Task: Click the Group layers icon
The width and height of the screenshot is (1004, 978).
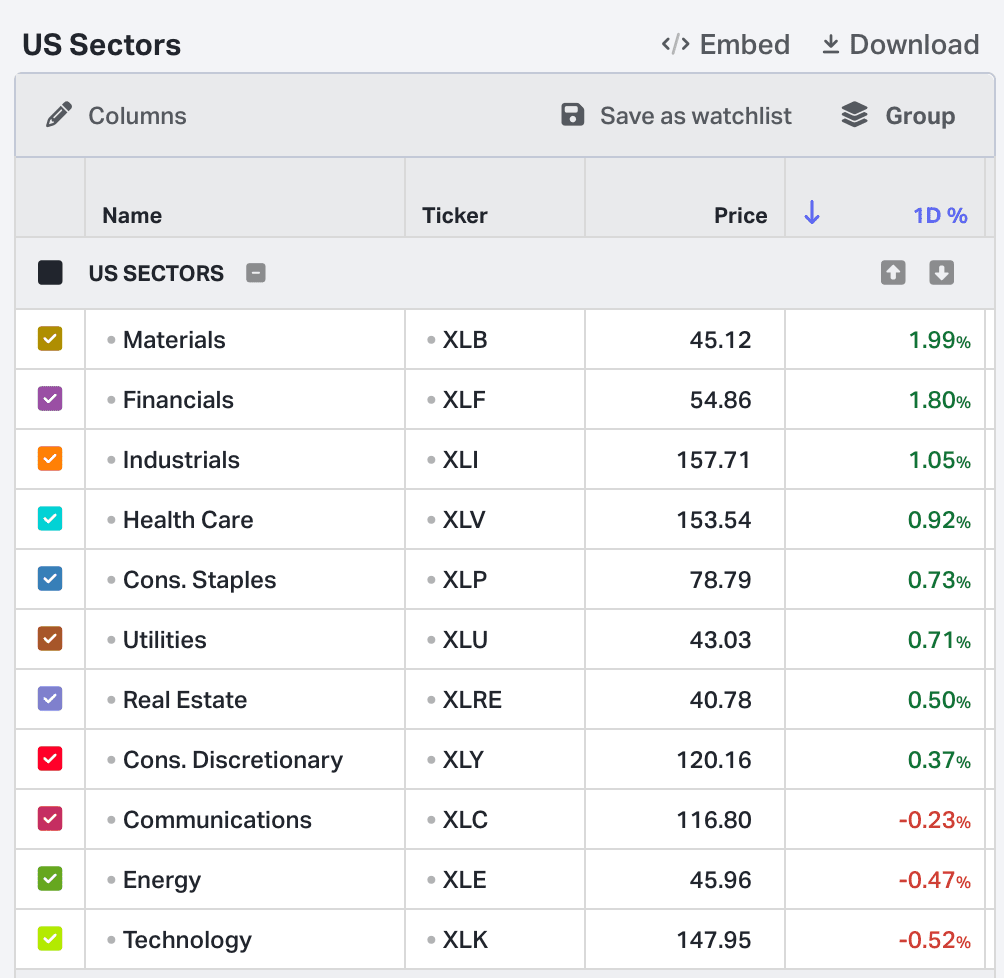Action: pyautogui.click(x=854, y=115)
